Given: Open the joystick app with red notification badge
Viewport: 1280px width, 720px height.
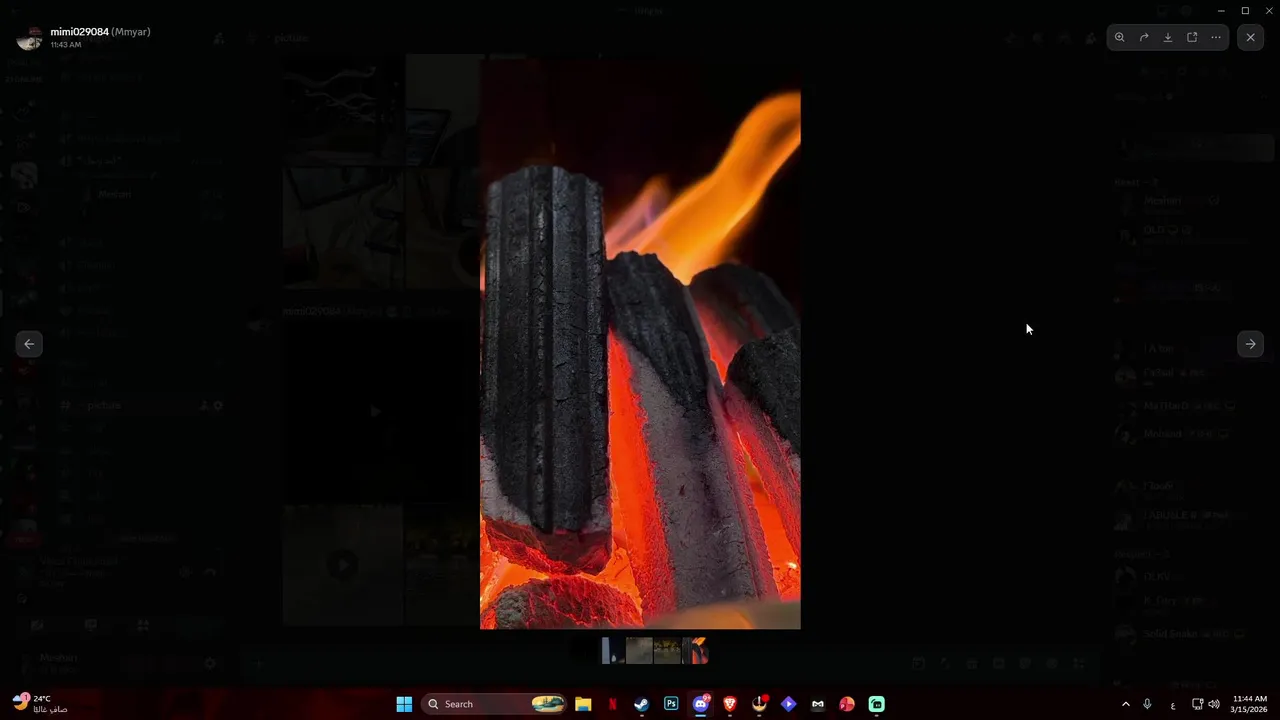Looking at the screenshot, I should pos(759,704).
